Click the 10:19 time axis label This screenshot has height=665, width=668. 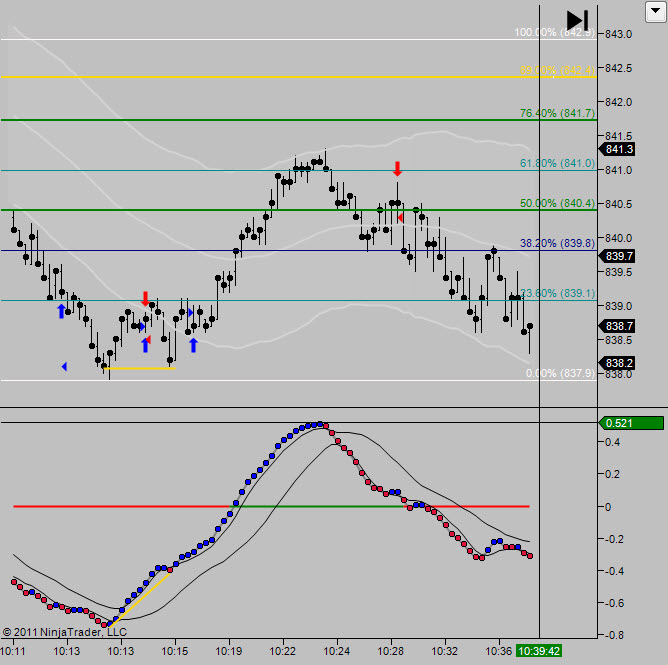point(229,651)
